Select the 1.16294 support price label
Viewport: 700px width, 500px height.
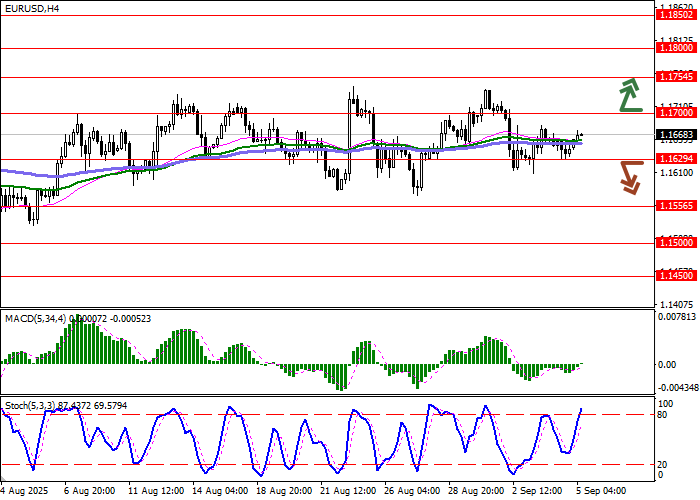[x=671, y=158]
